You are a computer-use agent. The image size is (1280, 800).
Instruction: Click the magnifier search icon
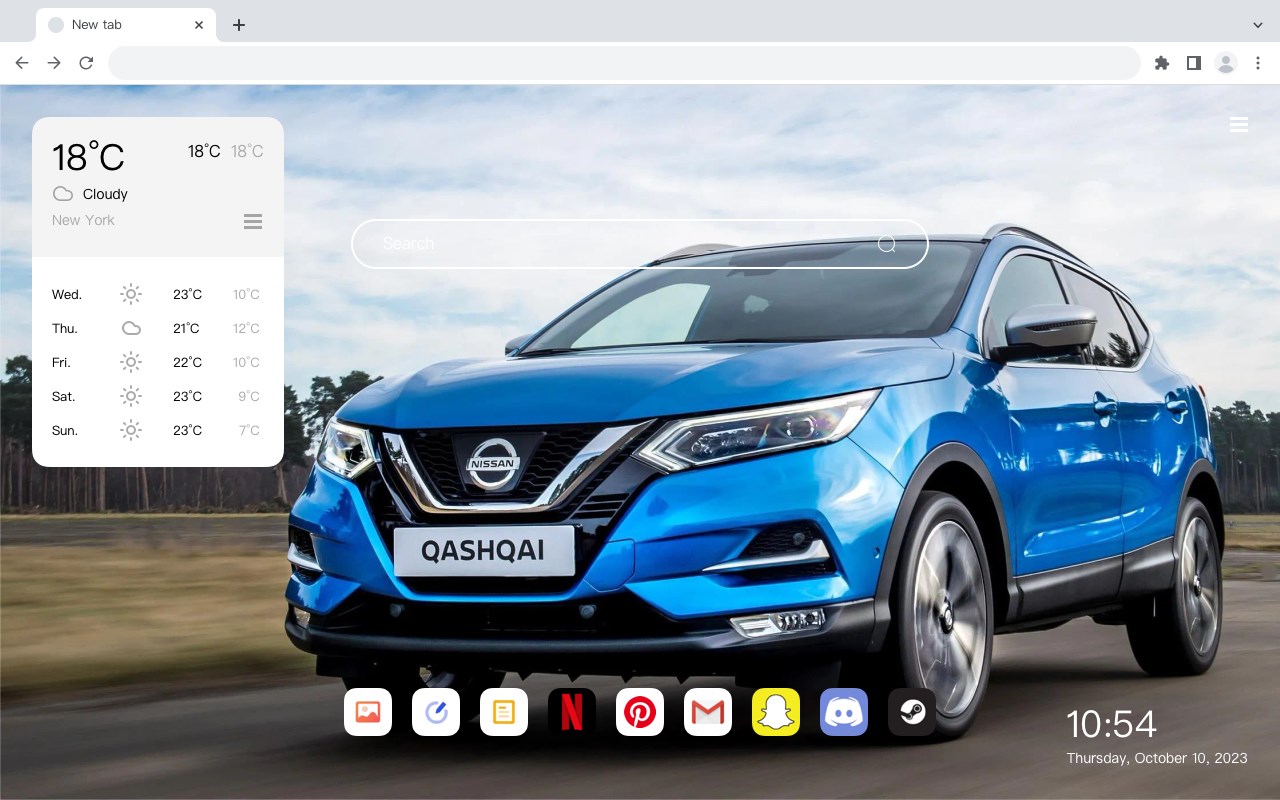886,244
